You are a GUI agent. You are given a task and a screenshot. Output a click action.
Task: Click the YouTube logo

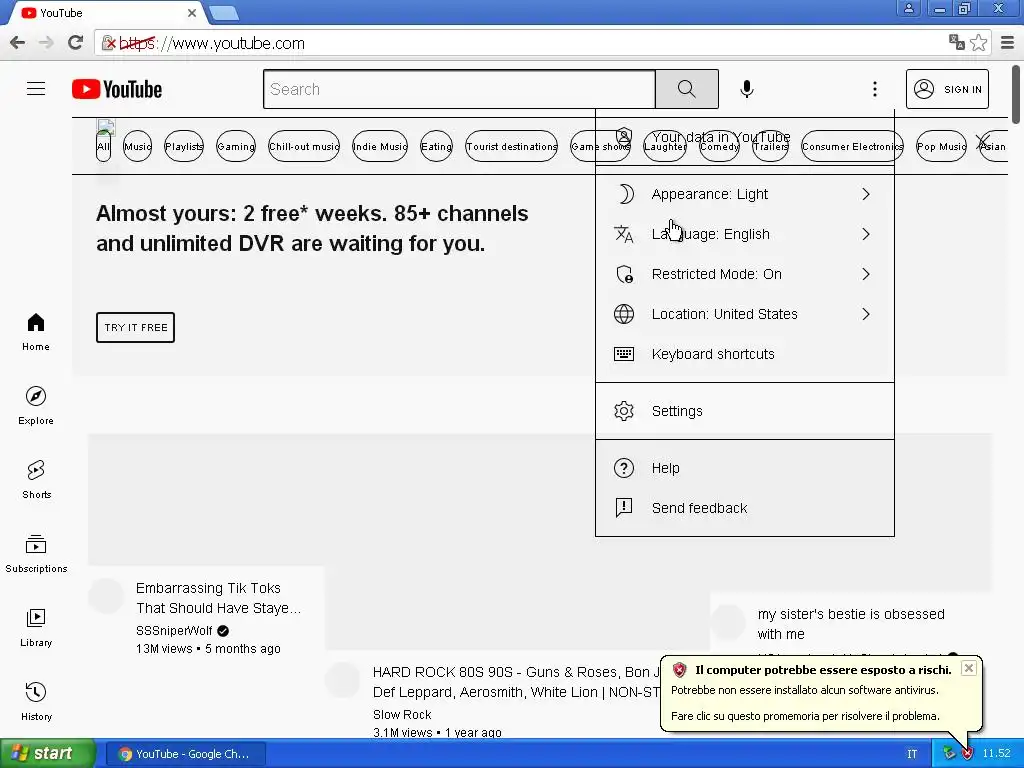click(117, 89)
